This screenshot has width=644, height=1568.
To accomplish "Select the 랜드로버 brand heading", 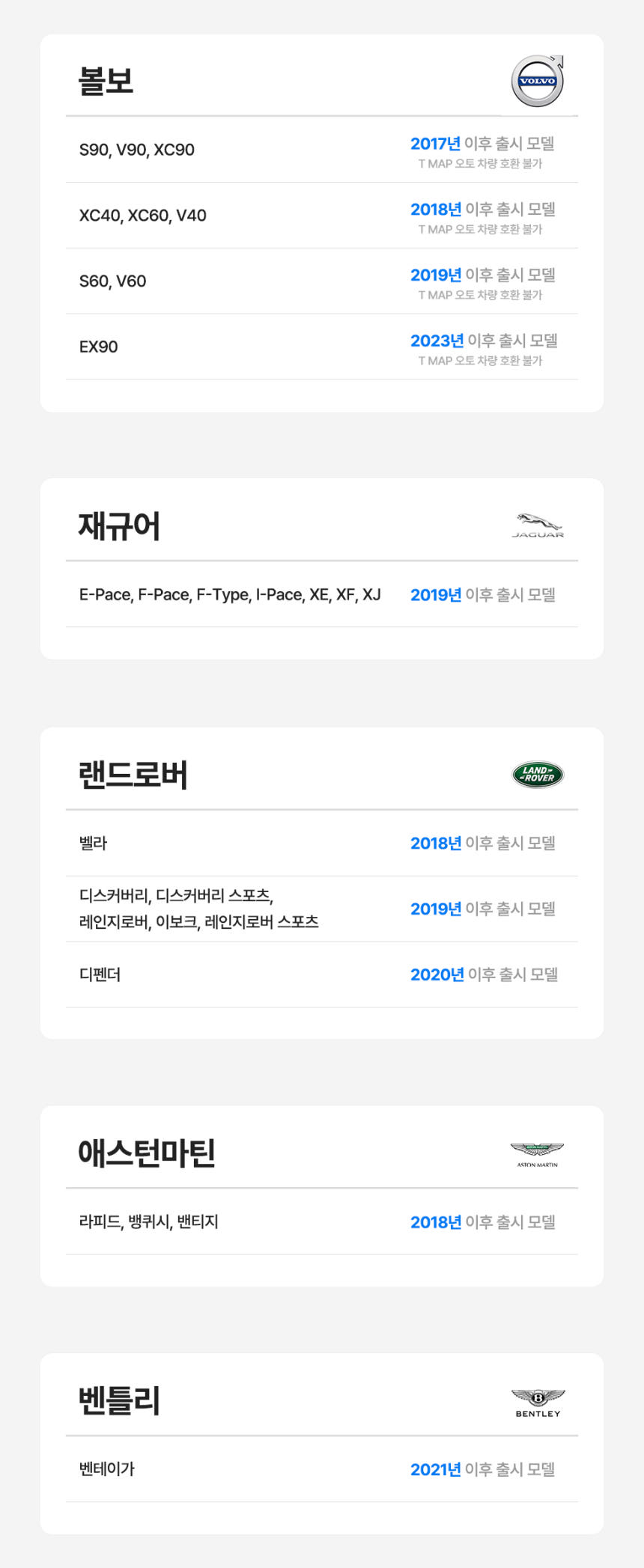I will 133,775.
